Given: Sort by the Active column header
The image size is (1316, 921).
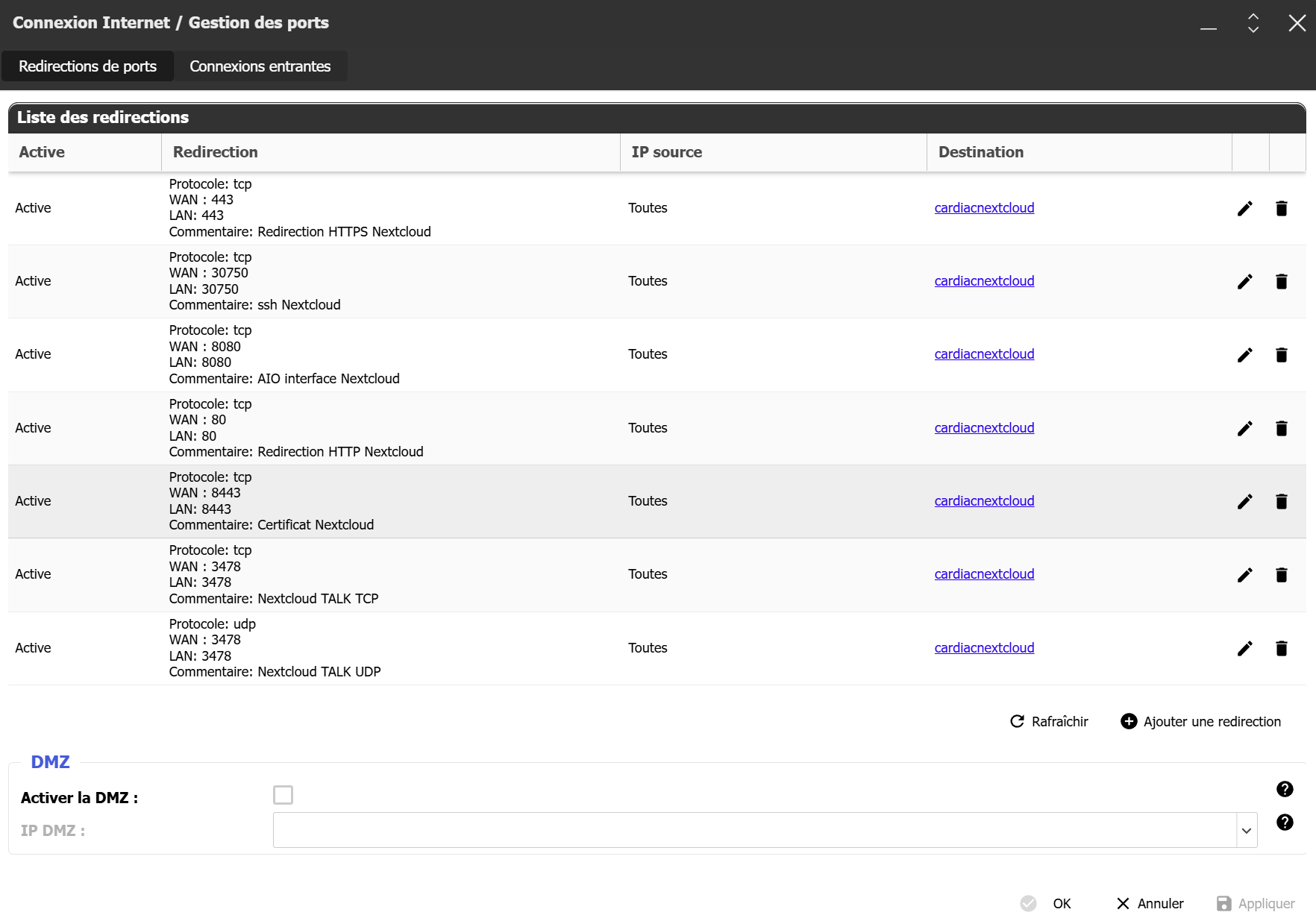Looking at the screenshot, I should 84,152.
